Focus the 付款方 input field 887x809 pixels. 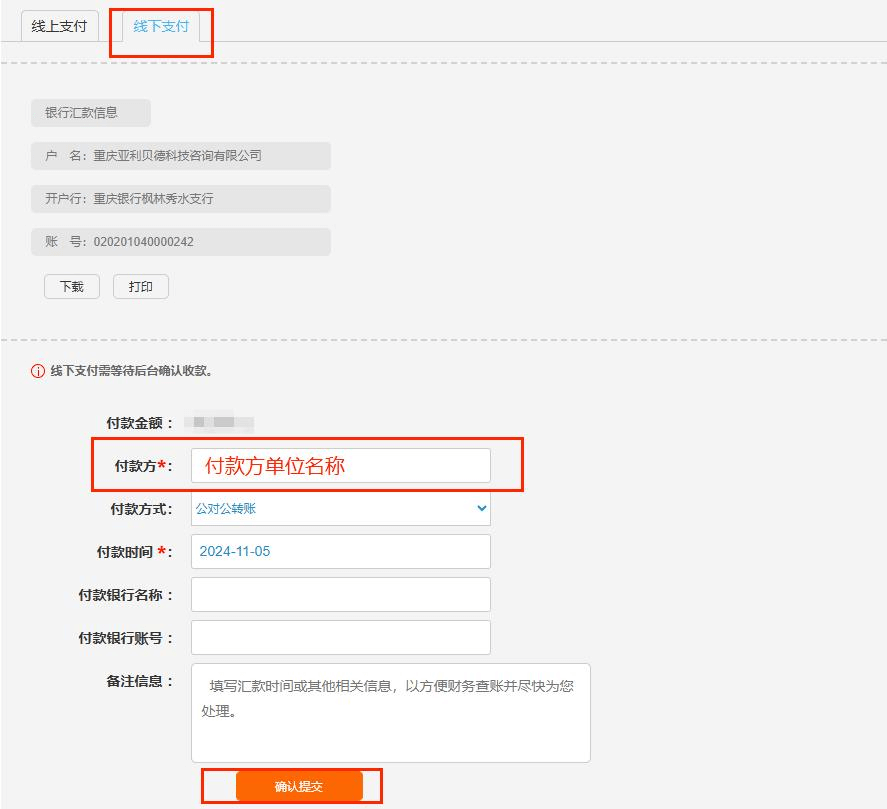click(340, 465)
